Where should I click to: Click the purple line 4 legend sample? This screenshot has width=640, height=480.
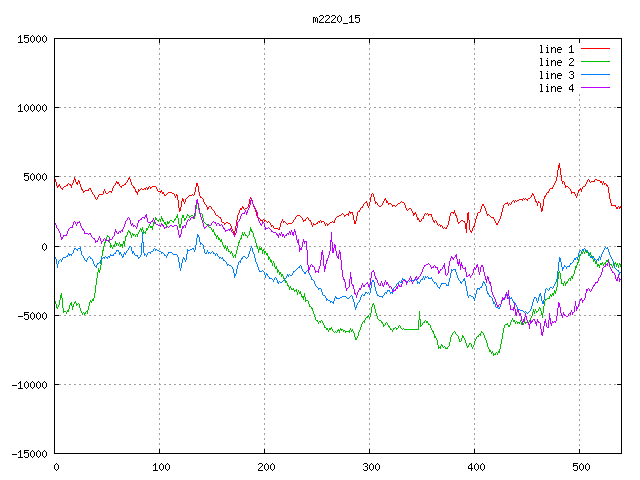pyautogui.click(x=595, y=88)
